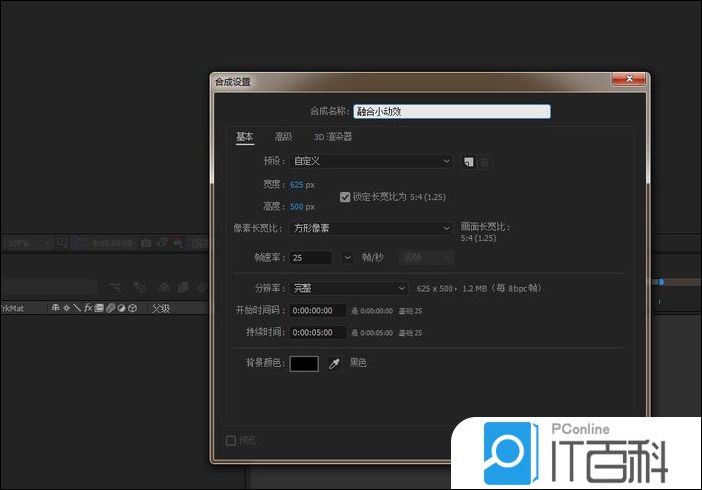Click the motion blur switch column icon
Screen dimensions: 702x490
click(x=111, y=308)
